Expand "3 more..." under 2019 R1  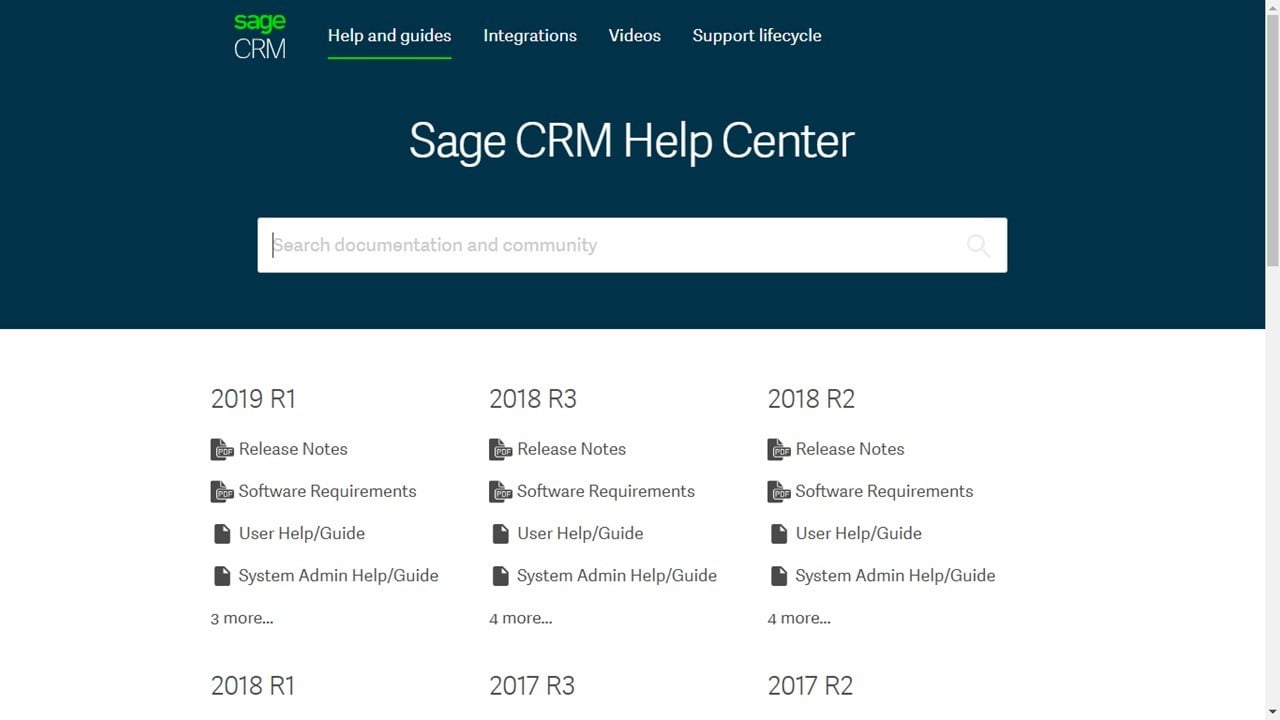[242, 618]
